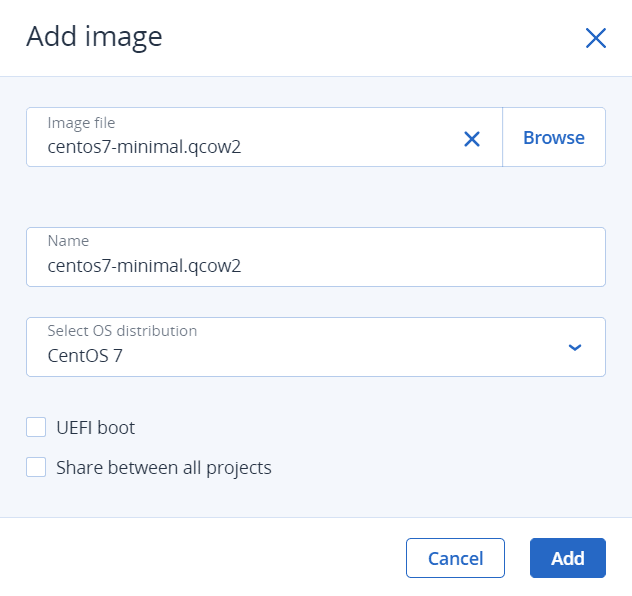
Task: Click the Share between all projects label
Action: click(164, 468)
